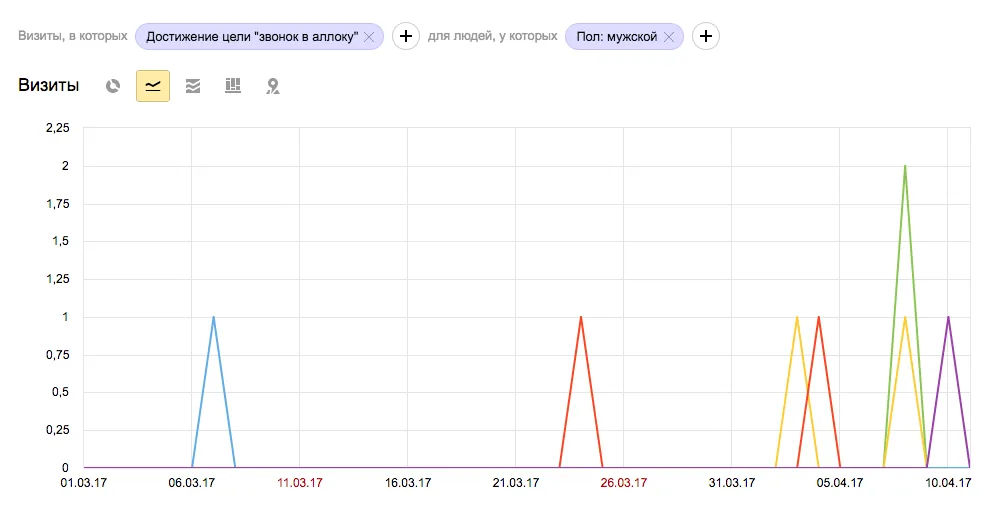The image size is (1000, 509).
Task: Click the red peak near 24.03.17
Action: pos(581,317)
